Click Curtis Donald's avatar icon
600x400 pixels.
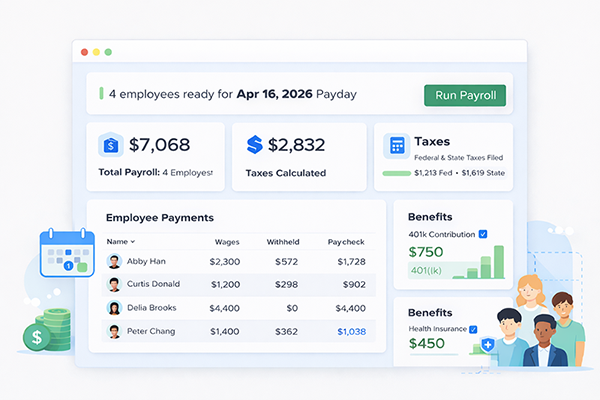pos(114,284)
